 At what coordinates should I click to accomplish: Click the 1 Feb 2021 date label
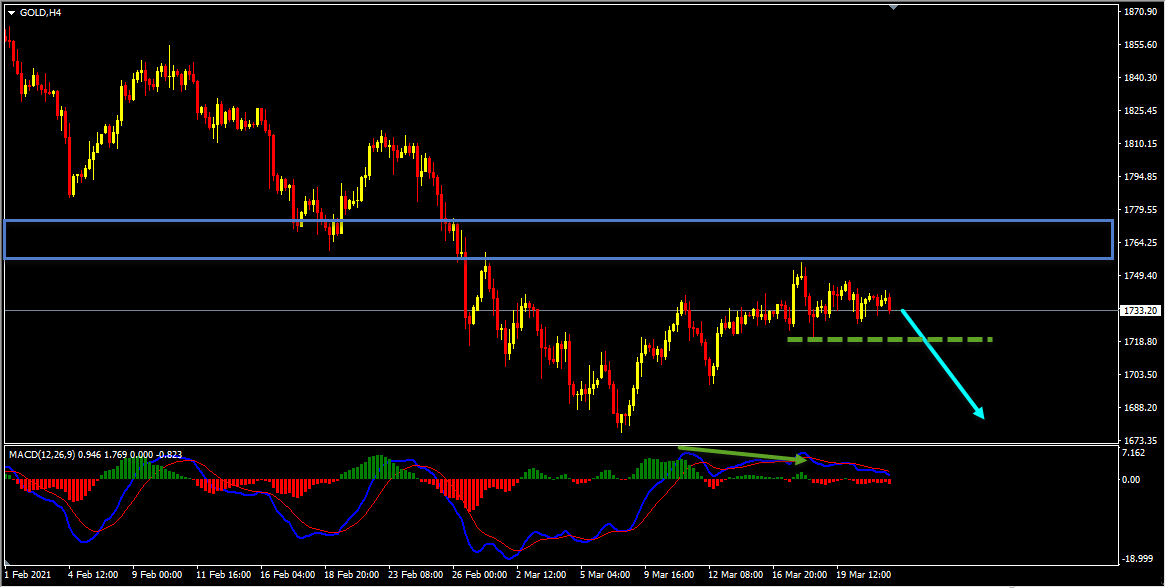click(28, 575)
